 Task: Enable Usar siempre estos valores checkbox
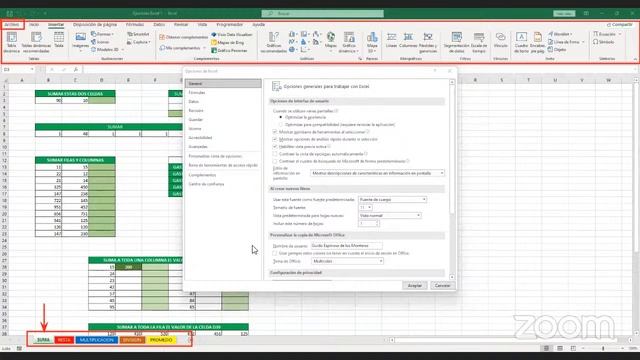tap(275, 253)
